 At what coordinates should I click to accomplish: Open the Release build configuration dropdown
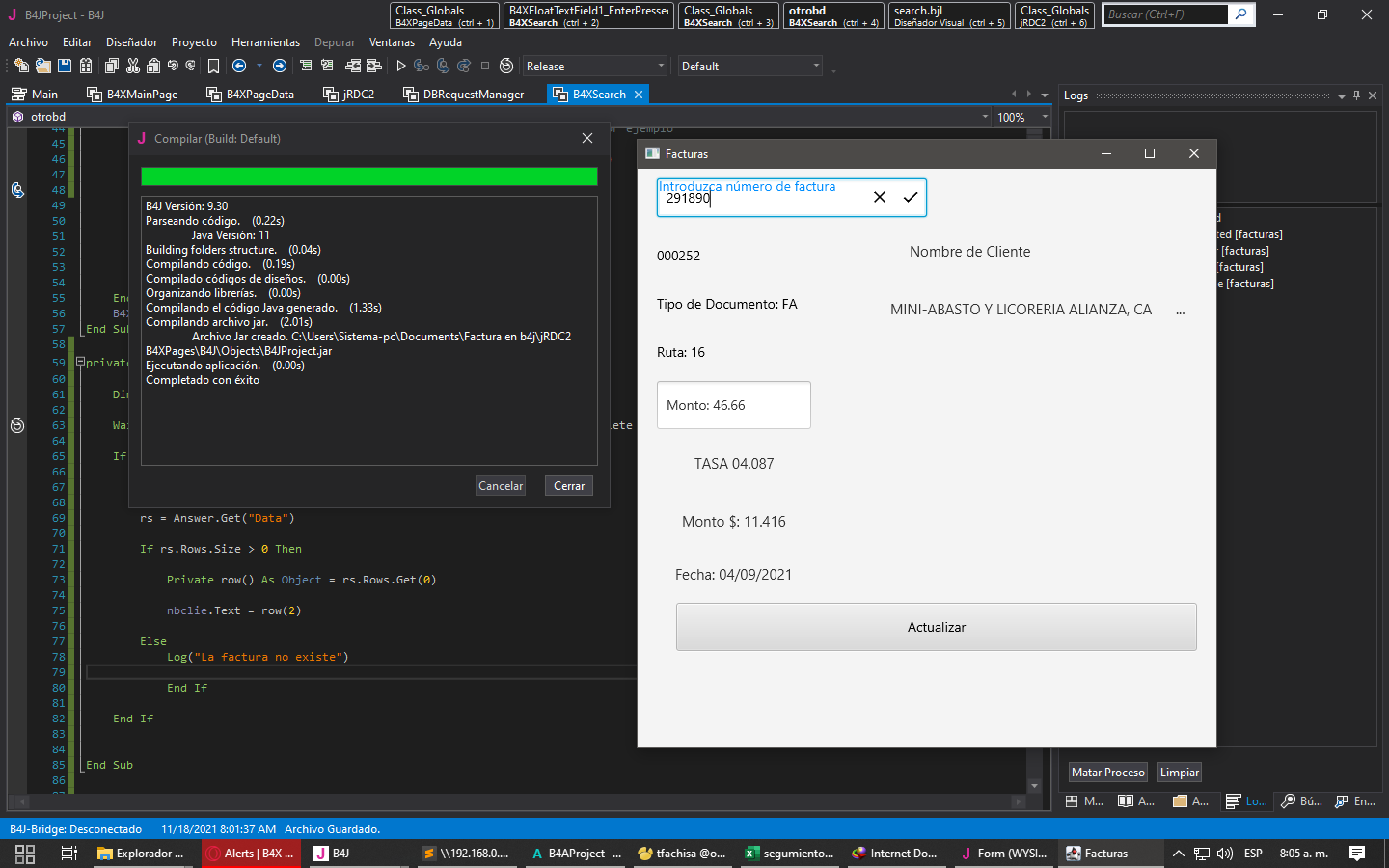pyautogui.click(x=595, y=66)
